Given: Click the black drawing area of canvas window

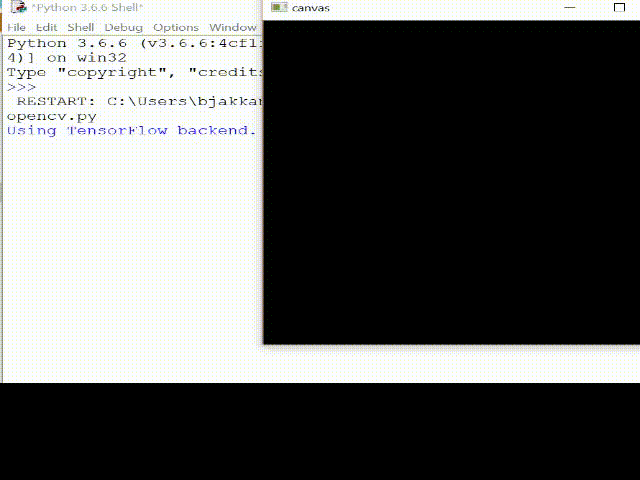Looking at the screenshot, I should (x=451, y=182).
